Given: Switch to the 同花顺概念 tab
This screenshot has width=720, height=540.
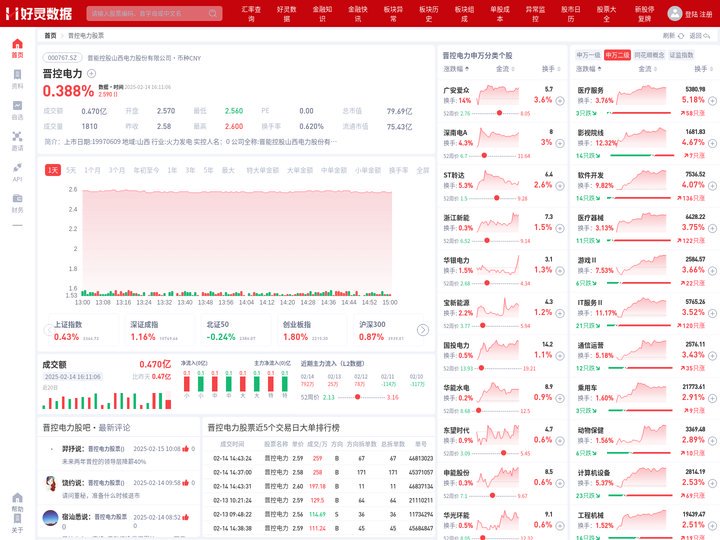Looking at the screenshot, I should [x=649, y=55].
